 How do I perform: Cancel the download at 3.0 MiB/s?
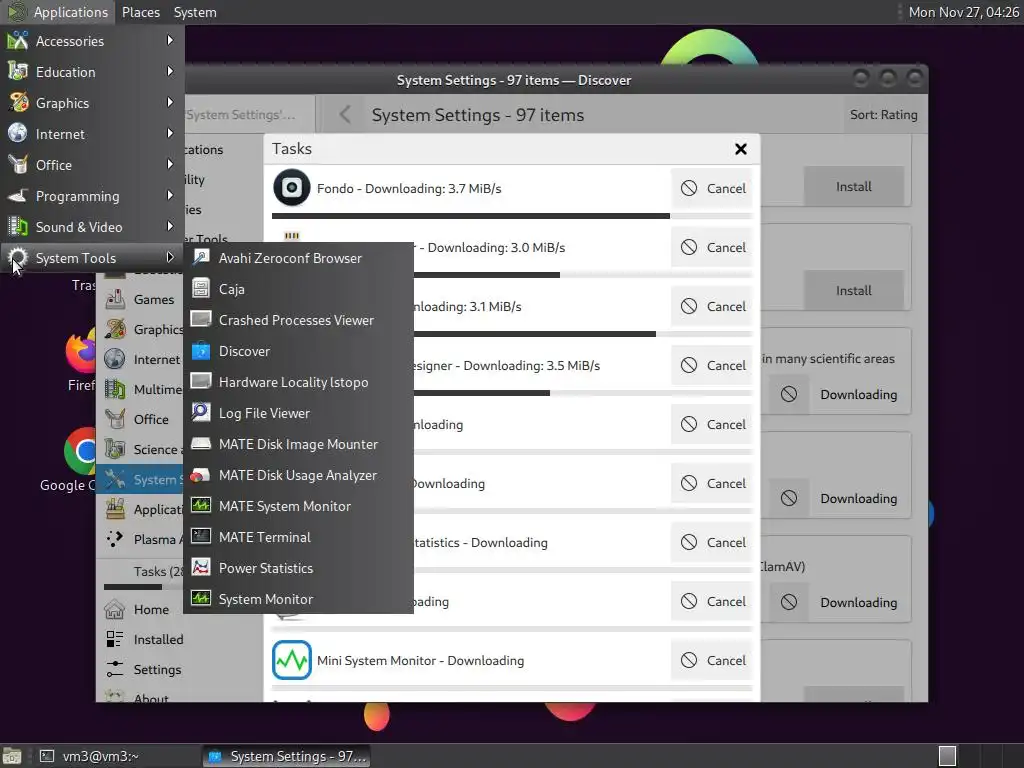(x=713, y=247)
